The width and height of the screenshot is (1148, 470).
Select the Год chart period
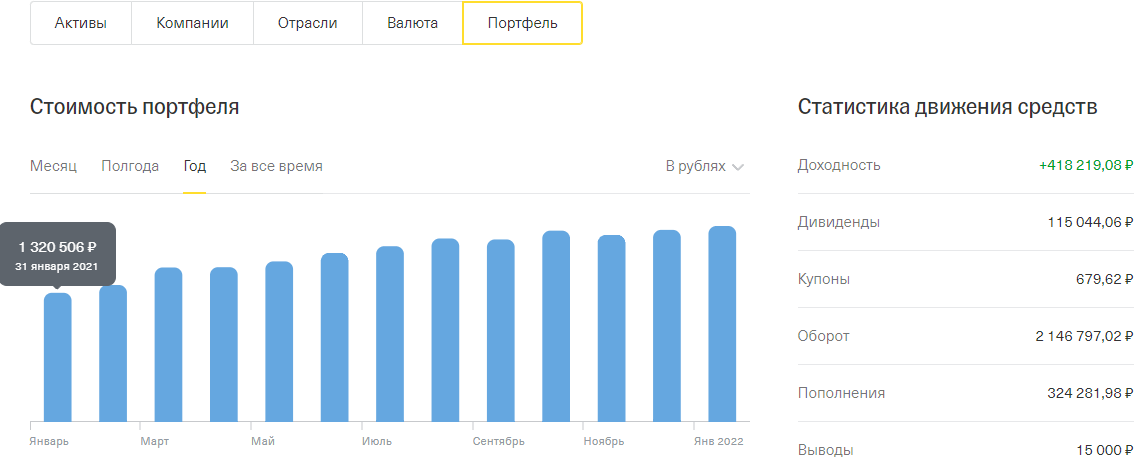pos(194,166)
